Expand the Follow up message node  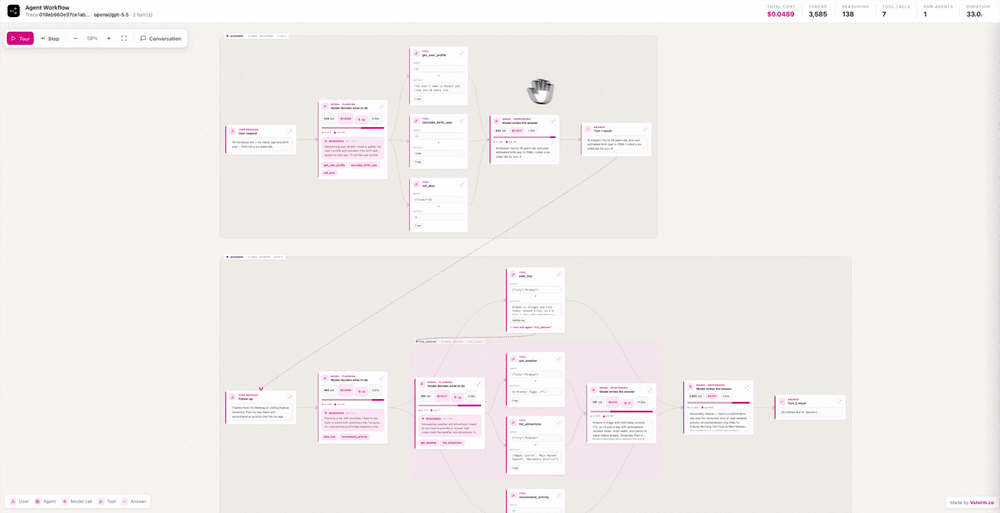coord(290,397)
